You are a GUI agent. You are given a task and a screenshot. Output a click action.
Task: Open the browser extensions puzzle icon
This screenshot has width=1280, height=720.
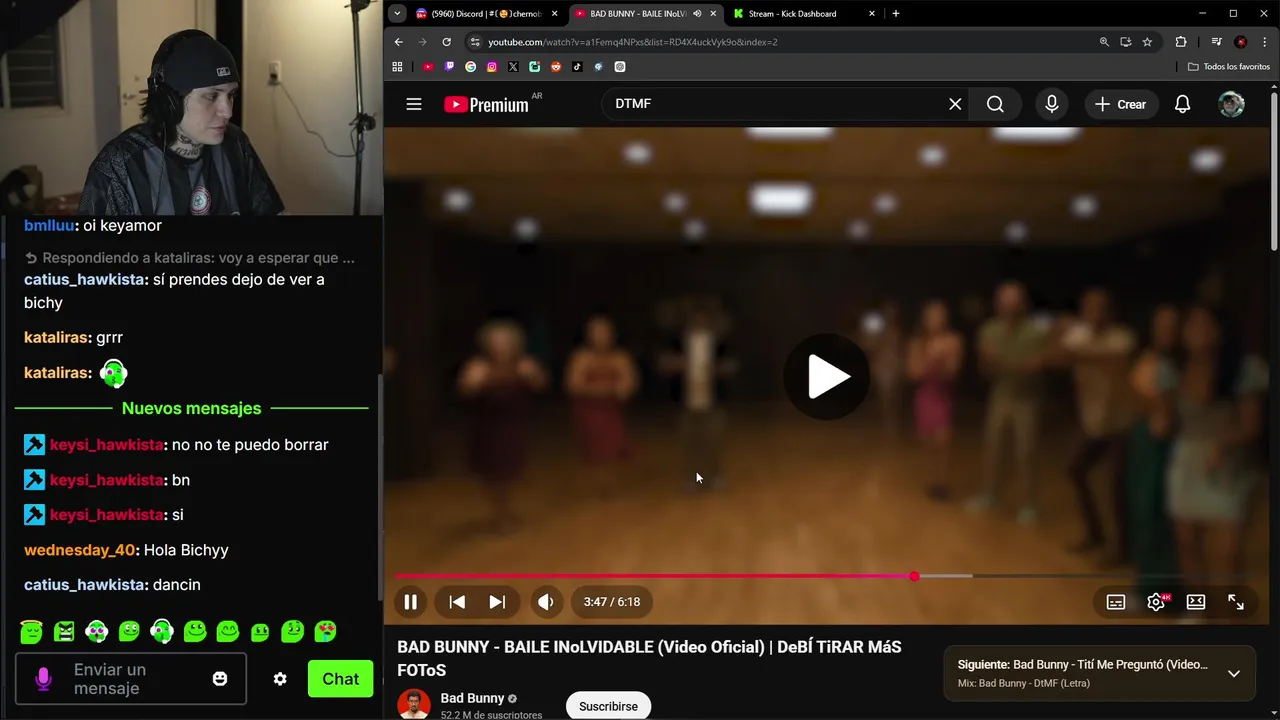coord(1181,42)
